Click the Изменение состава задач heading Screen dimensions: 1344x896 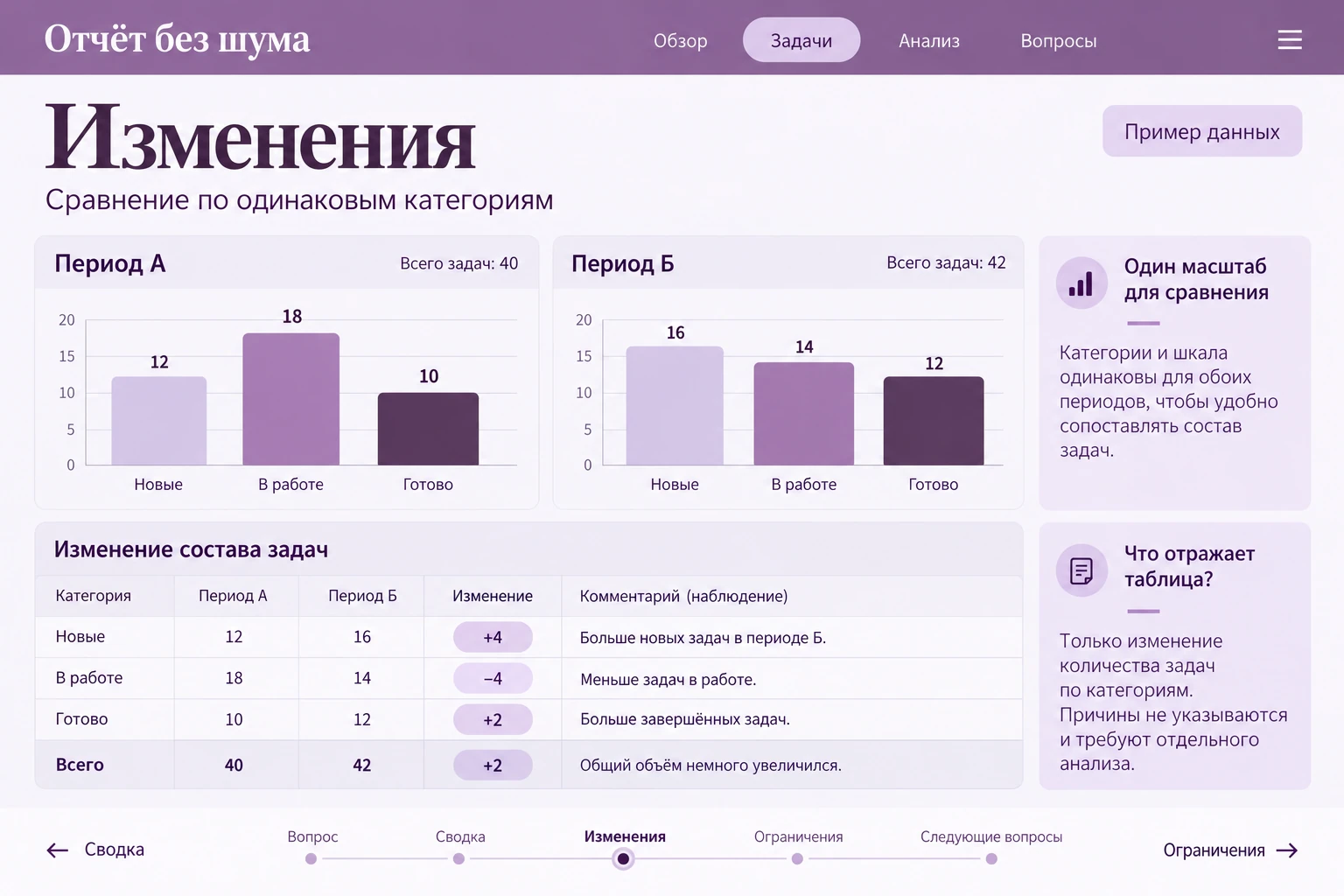[191, 549]
